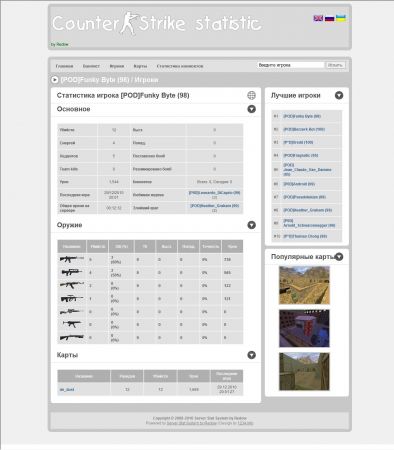Collapse the Лучшие игроки panel
The width and height of the screenshot is (394, 450).
click(x=339, y=95)
